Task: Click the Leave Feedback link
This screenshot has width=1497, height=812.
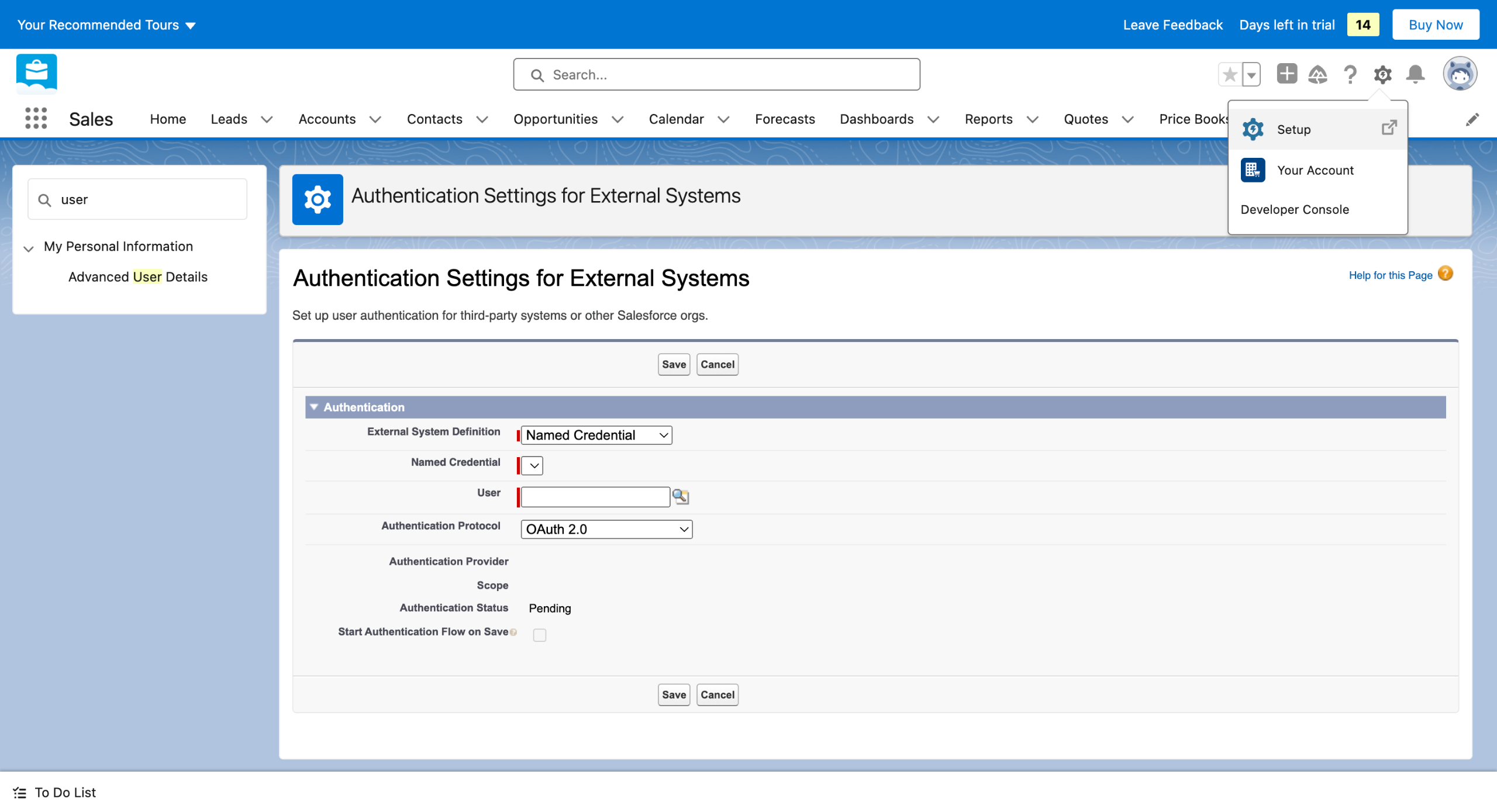Action: [x=1172, y=25]
